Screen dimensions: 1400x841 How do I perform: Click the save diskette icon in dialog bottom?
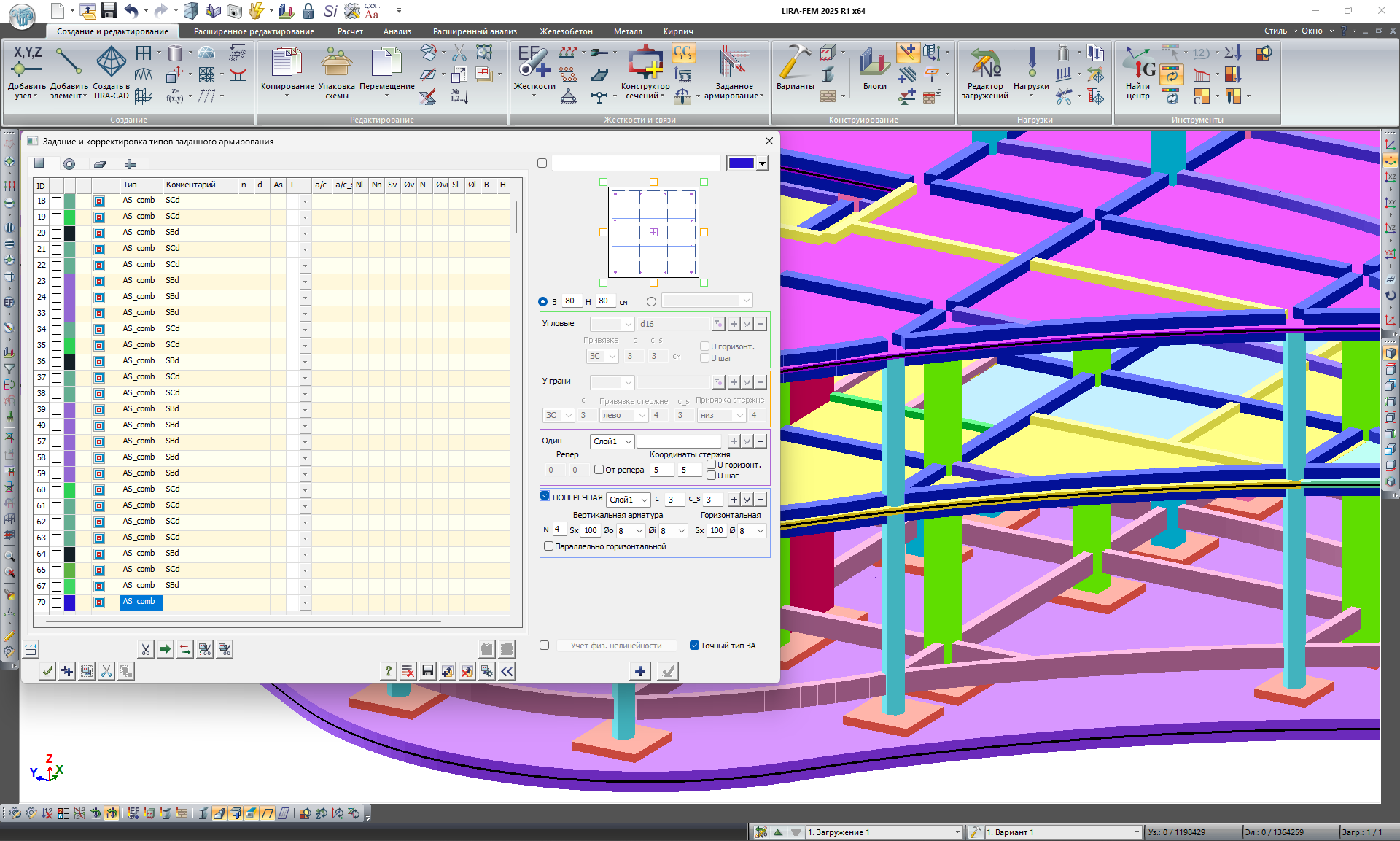tap(428, 671)
